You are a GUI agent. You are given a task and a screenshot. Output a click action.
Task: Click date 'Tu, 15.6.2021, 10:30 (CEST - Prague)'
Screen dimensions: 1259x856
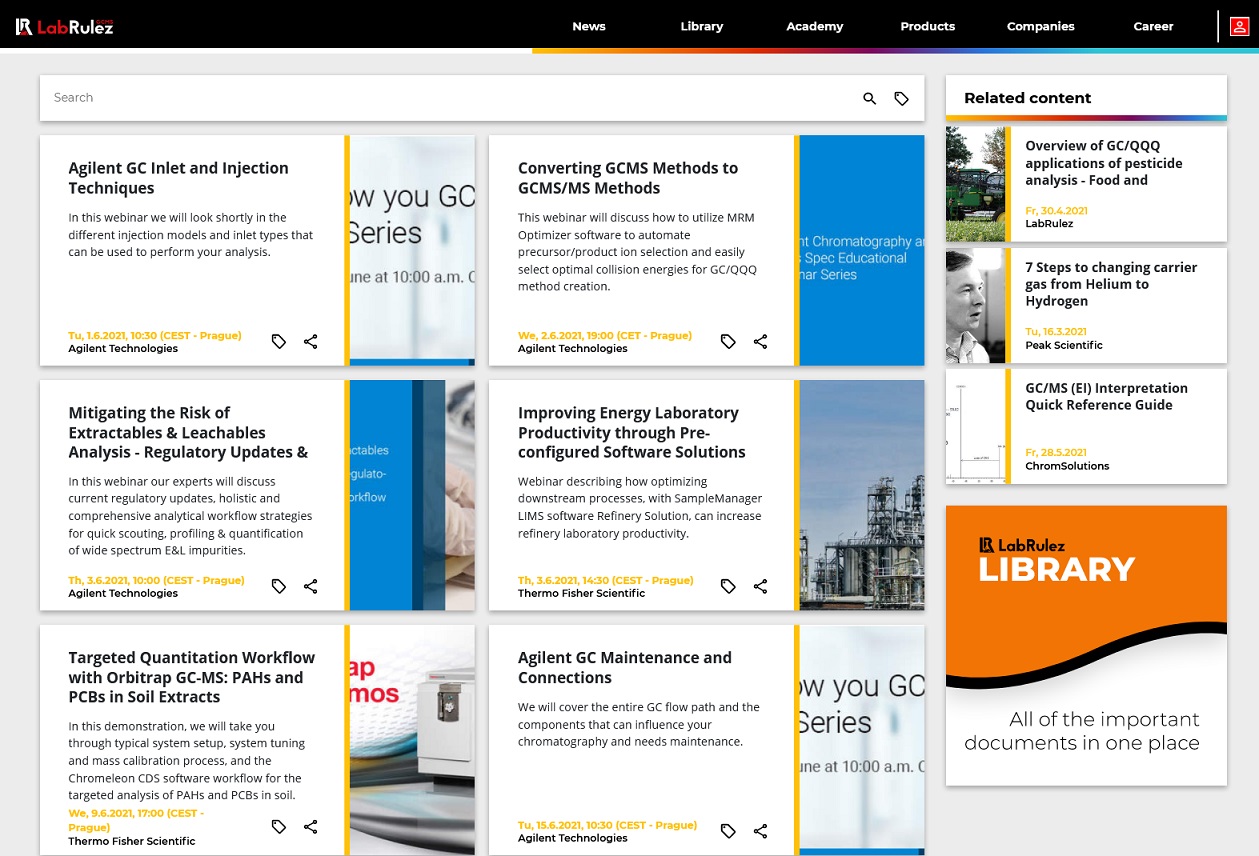(x=607, y=825)
